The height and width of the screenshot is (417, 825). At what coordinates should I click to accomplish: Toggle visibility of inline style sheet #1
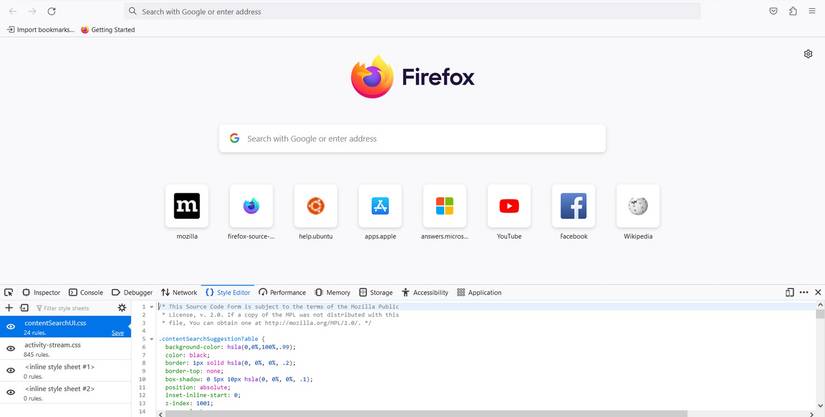[x=11, y=371]
